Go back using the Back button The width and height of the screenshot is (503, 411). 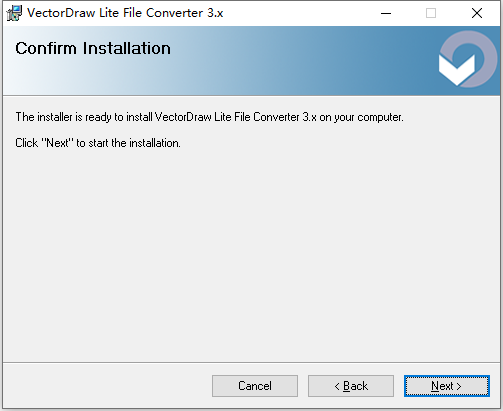click(351, 386)
